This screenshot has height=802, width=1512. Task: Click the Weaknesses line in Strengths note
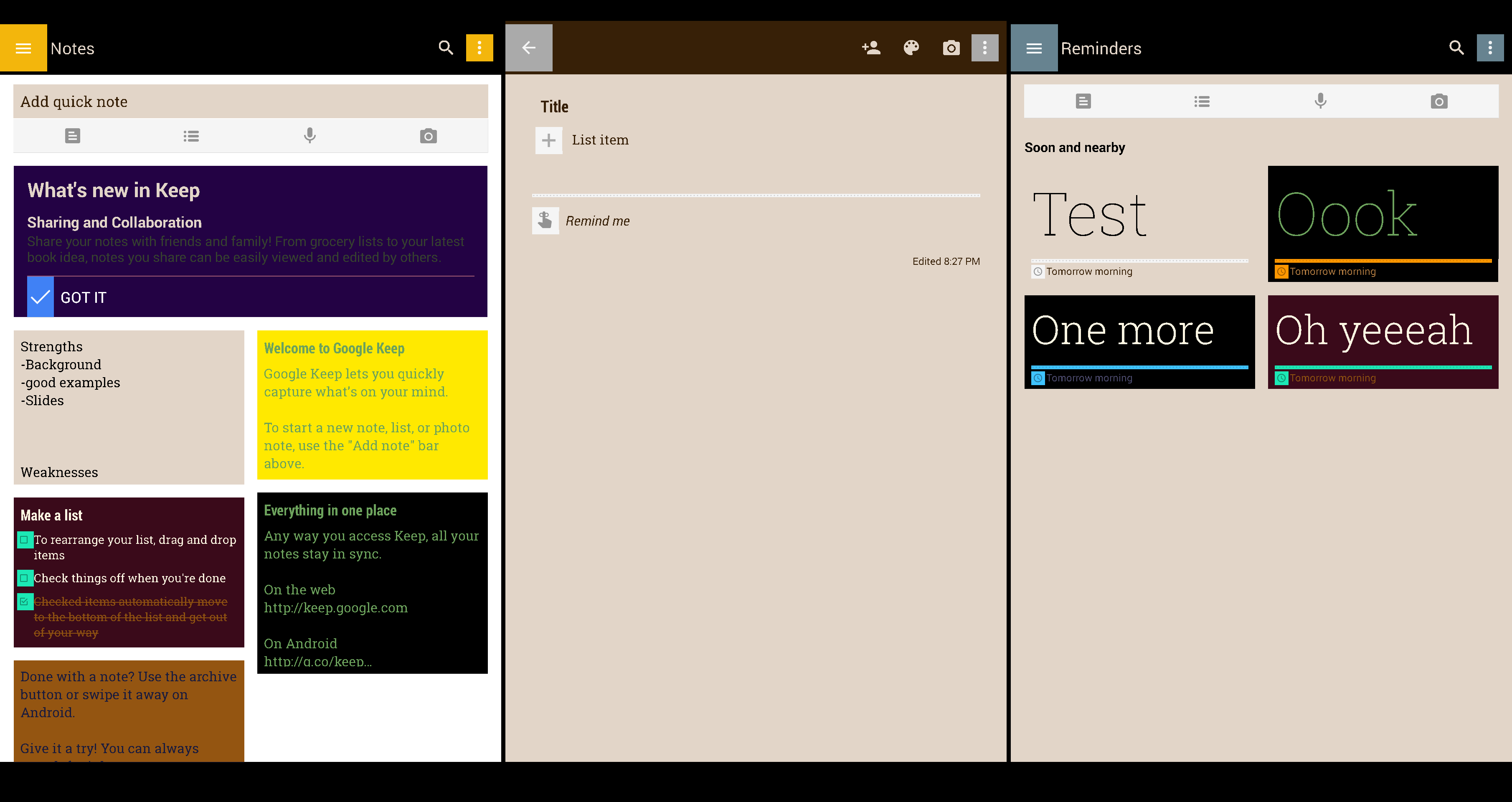tap(59, 472)
